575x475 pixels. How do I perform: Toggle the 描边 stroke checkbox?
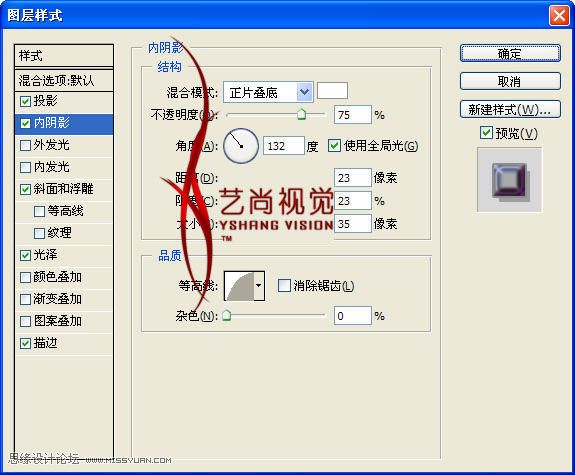tap(25, 343)
